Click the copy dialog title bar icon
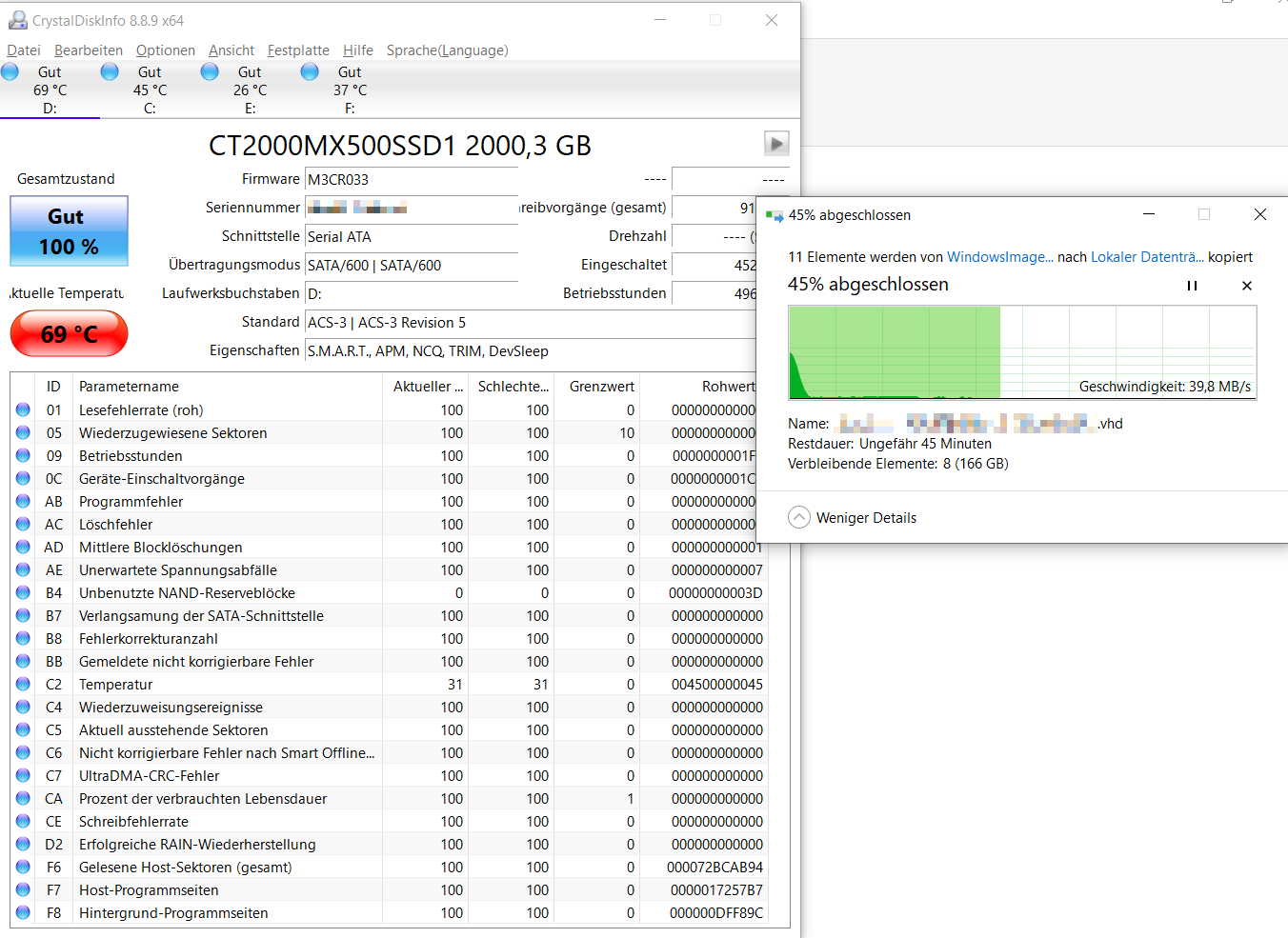This screenshot has height=938, width=1288. (775, 216)
